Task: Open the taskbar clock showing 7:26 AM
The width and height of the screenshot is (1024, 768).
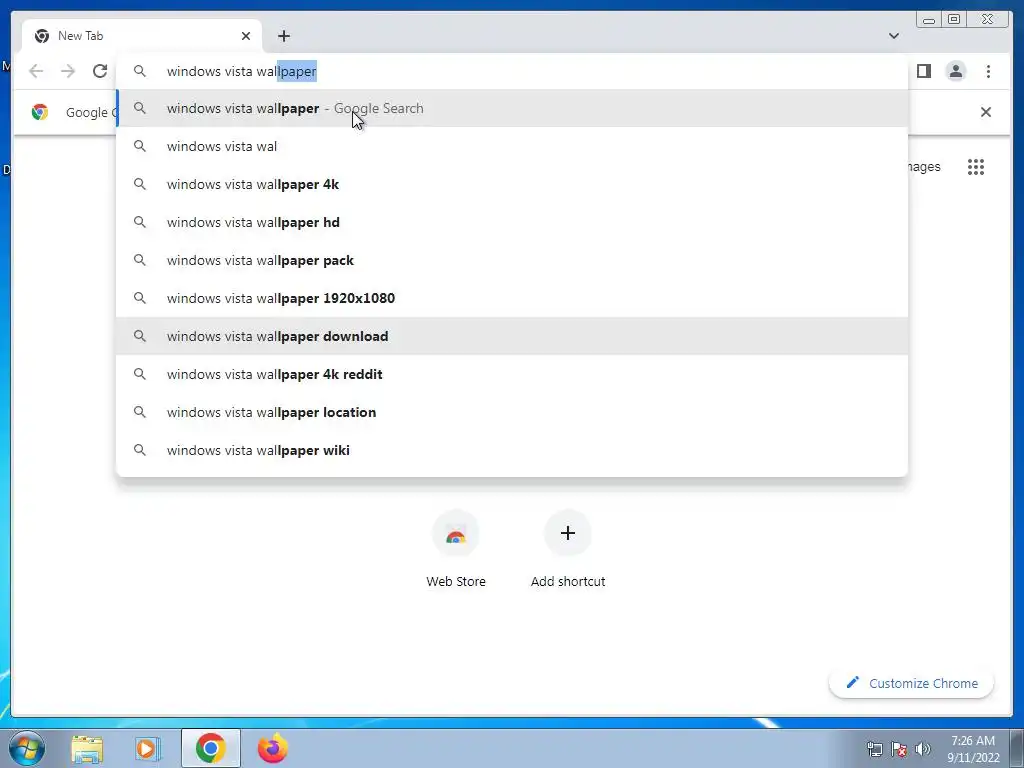Action: coord(973,748)
